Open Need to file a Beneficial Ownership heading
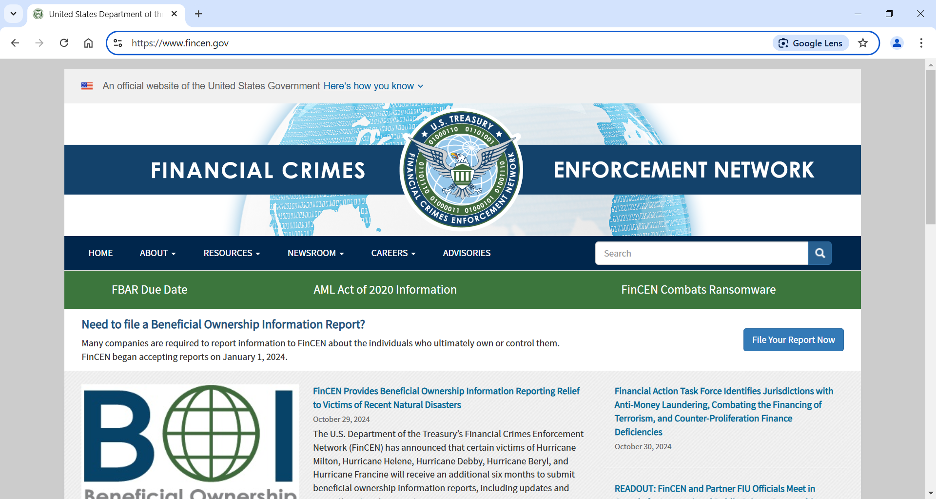Screen dimensions: 936x500 (223, 325)
